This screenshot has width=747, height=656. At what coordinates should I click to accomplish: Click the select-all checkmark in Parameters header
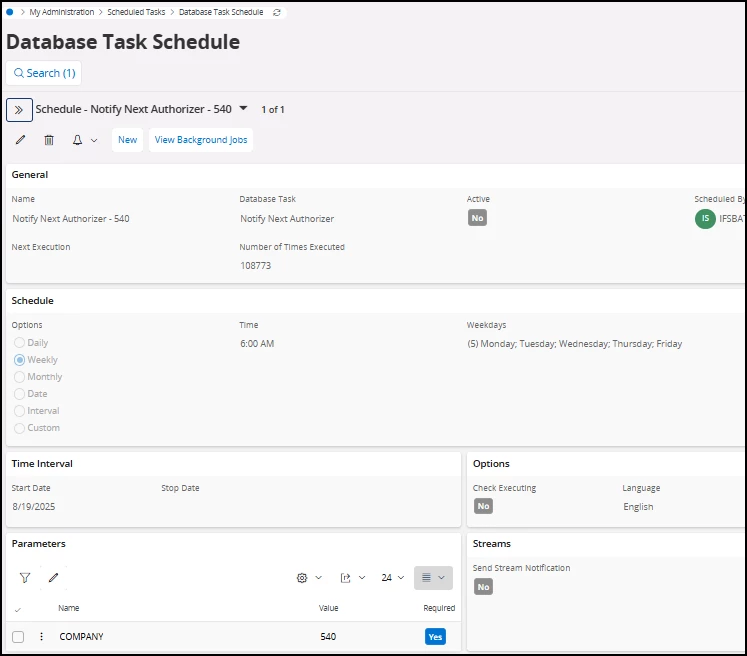[18, 609]
